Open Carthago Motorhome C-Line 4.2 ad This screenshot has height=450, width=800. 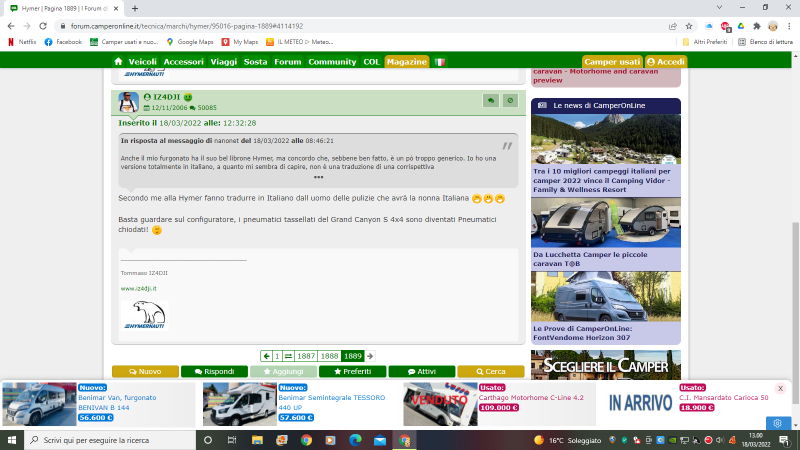[x=531, y=397]
